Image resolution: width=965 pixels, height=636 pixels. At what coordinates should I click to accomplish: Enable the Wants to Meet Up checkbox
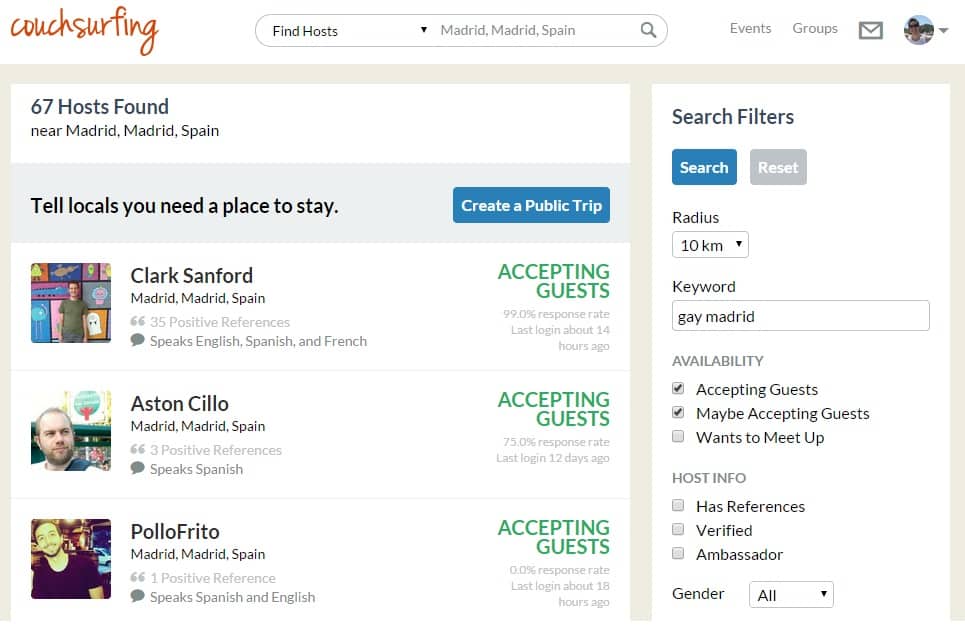(x=678, y=437)
